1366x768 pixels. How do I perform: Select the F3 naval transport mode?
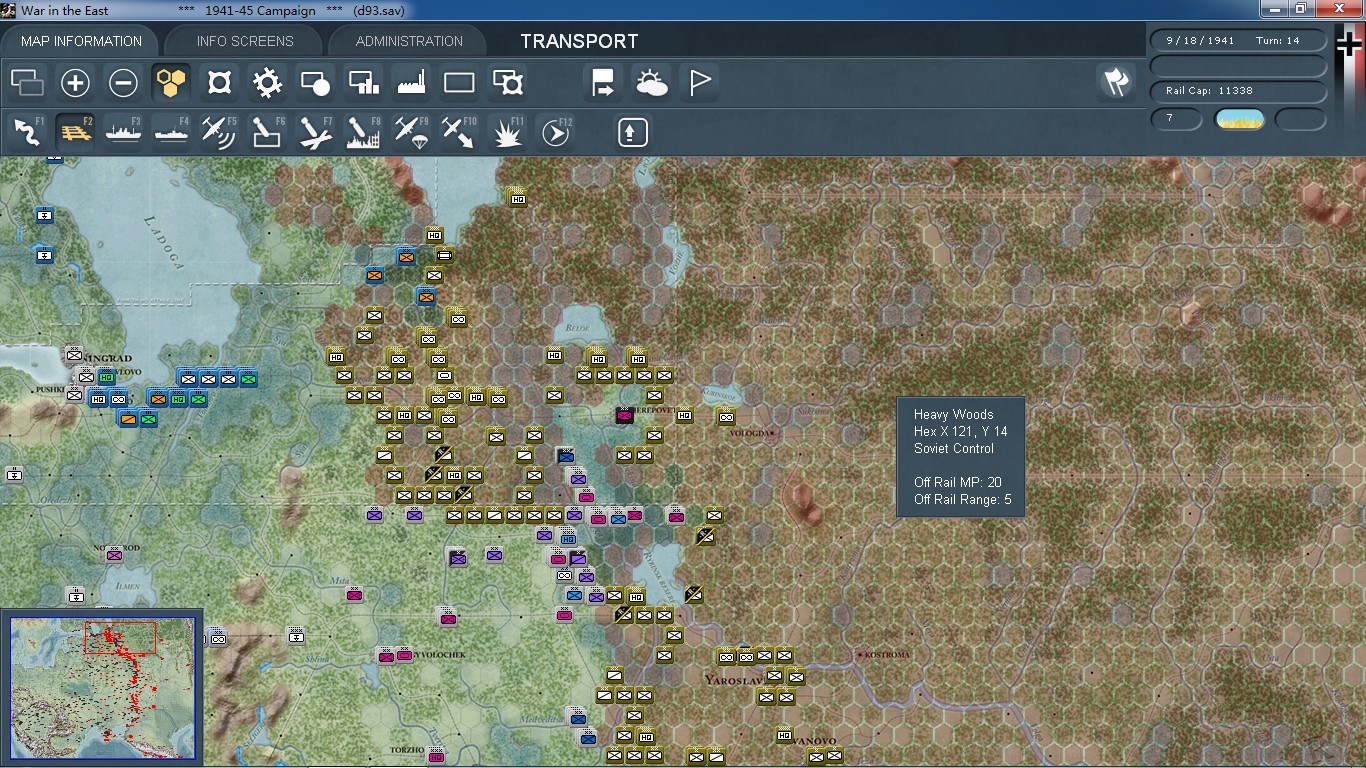coord(123,132)
